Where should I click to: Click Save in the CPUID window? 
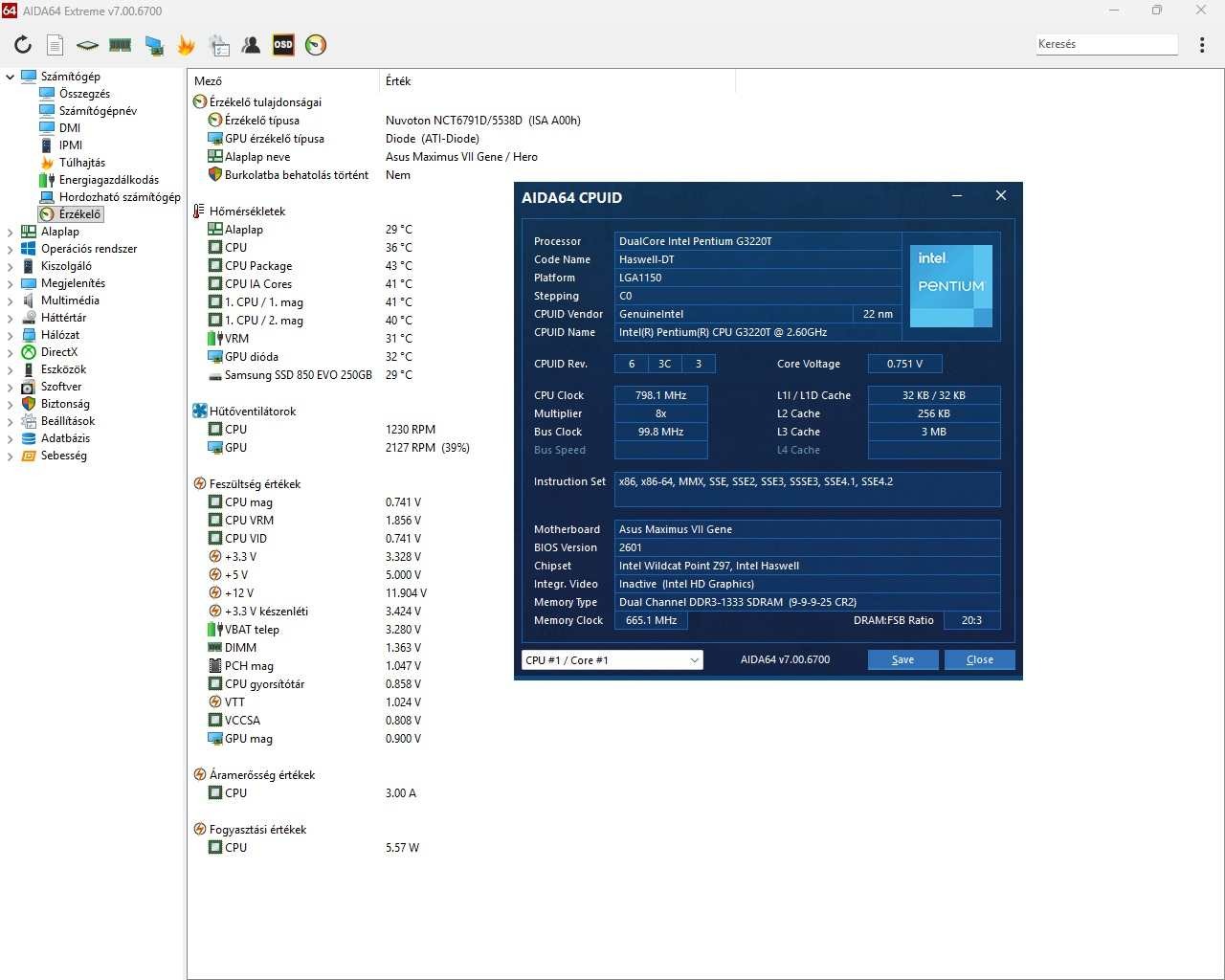pos(902,660)
